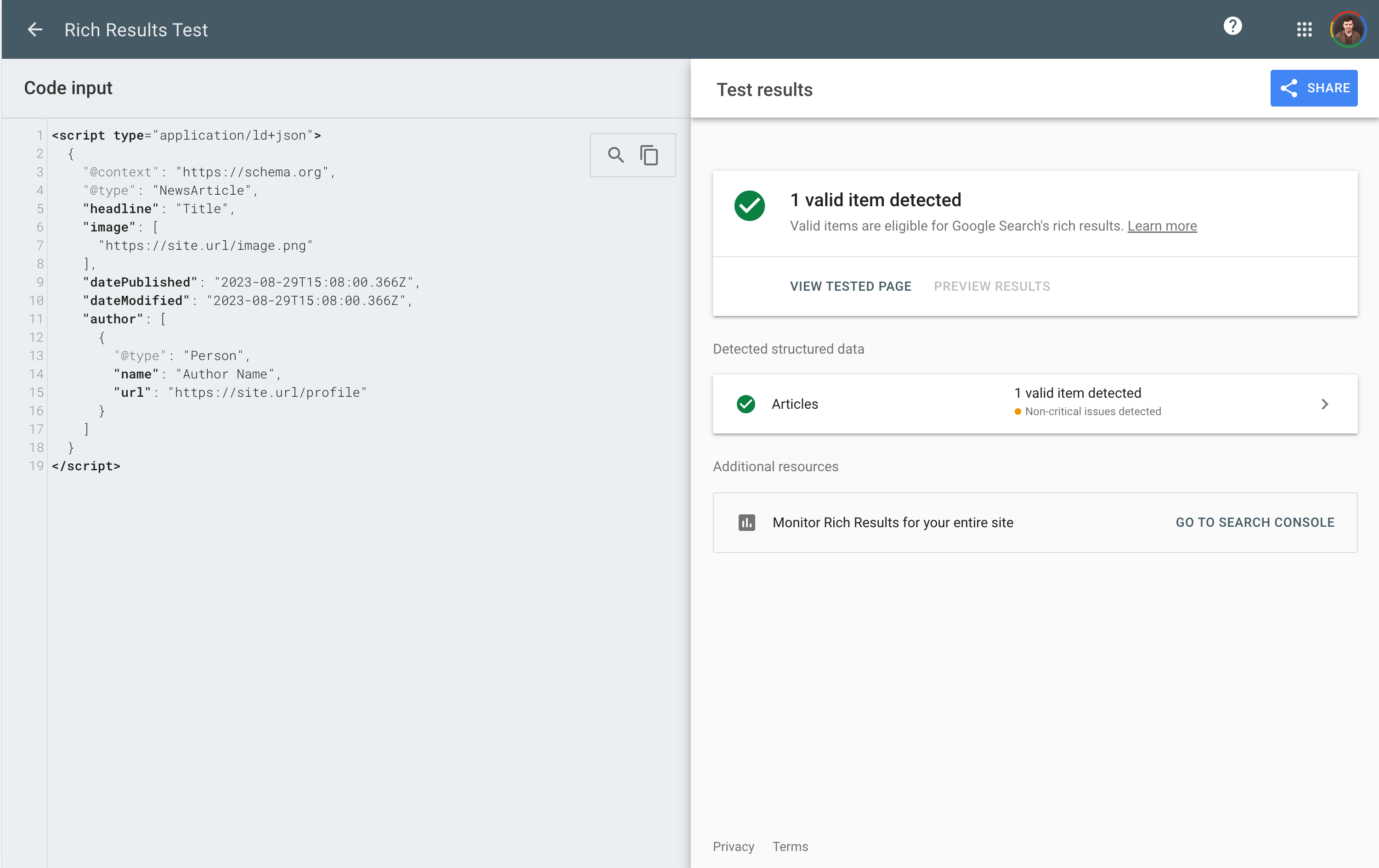This screenshot has width=1379, height=868.
Task: Click GO TO SEARCH CONSOLE
Action: [1255, 522]
